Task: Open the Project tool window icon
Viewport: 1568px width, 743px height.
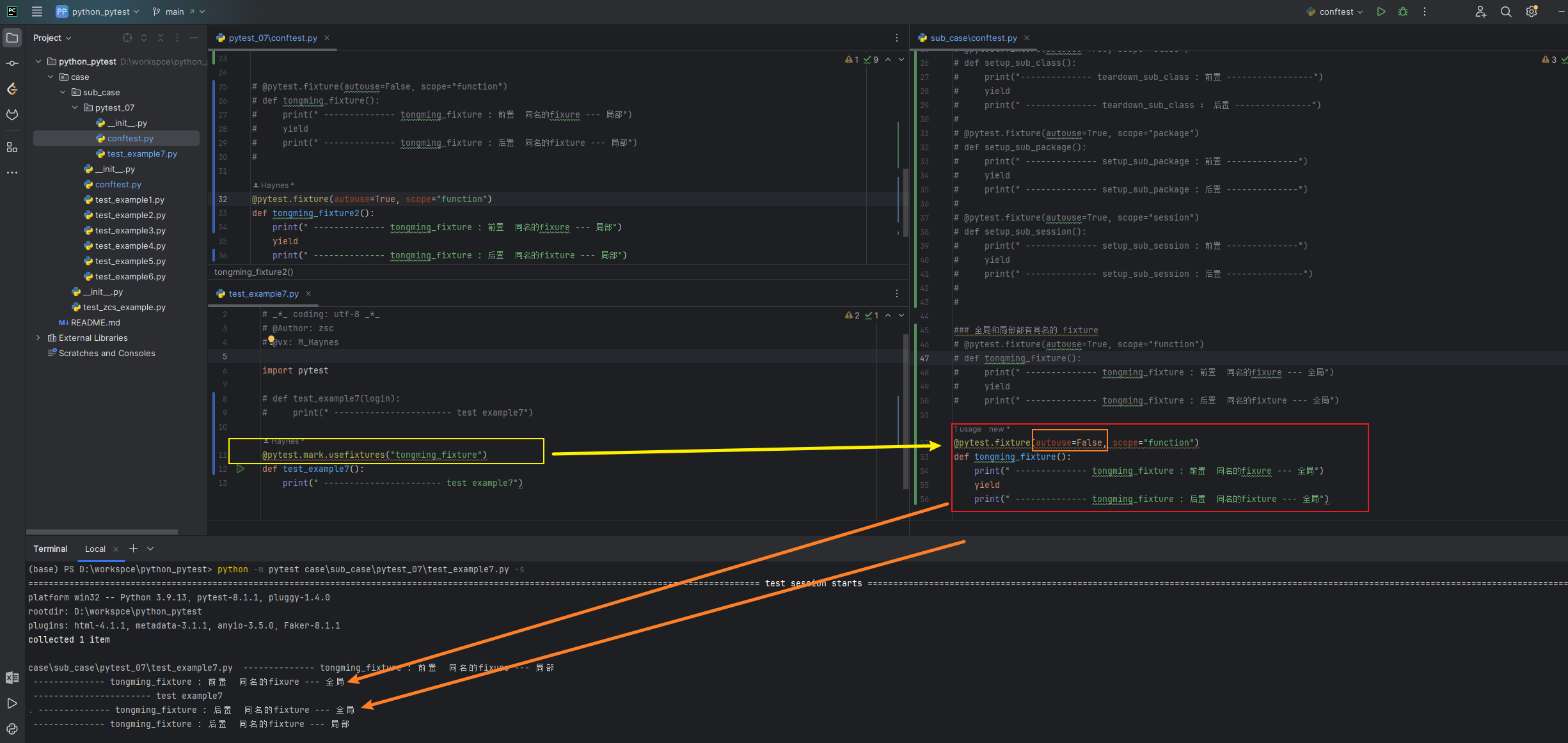Action: 12,38
